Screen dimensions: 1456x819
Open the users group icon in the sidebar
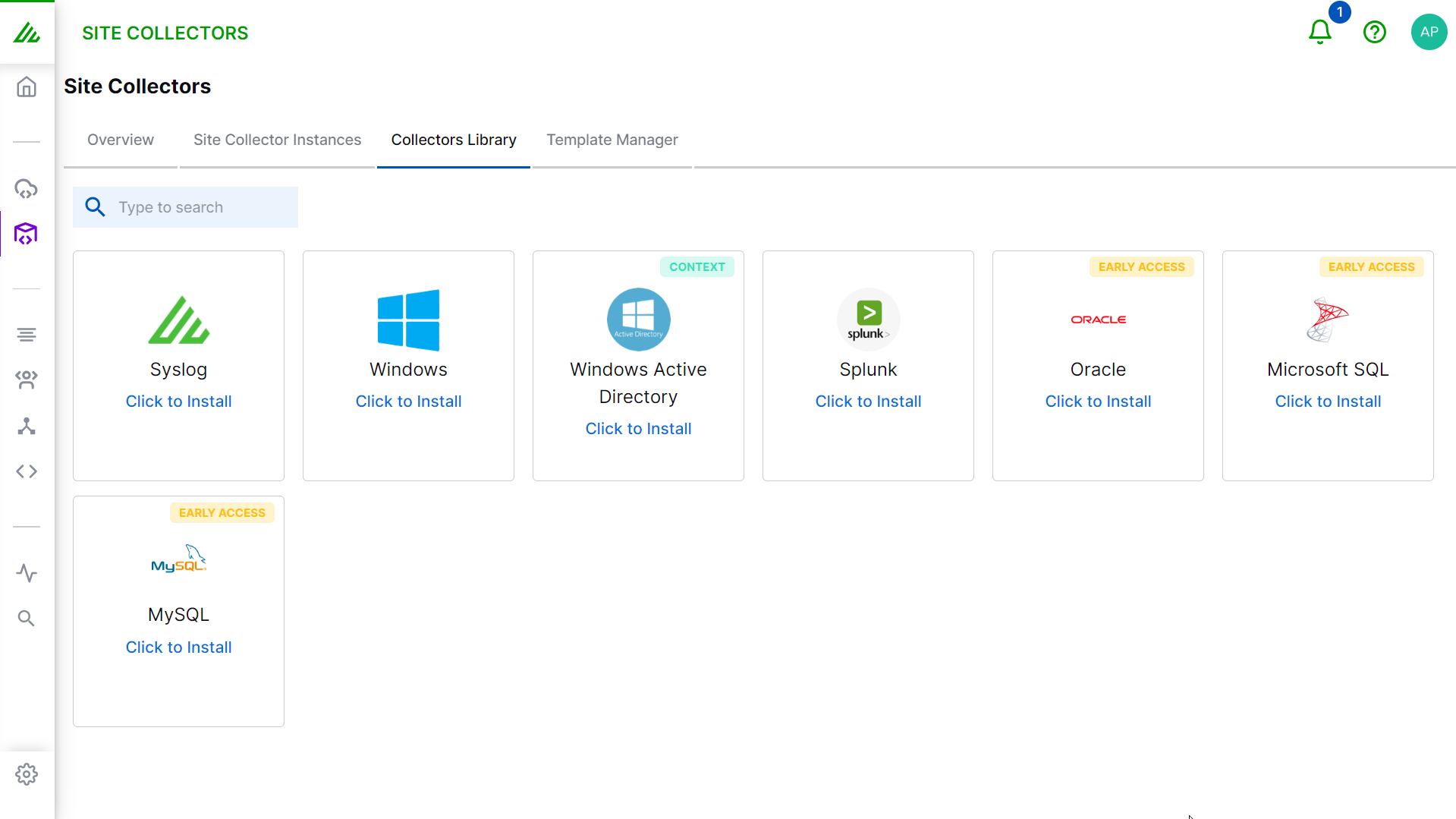(27, 380)
